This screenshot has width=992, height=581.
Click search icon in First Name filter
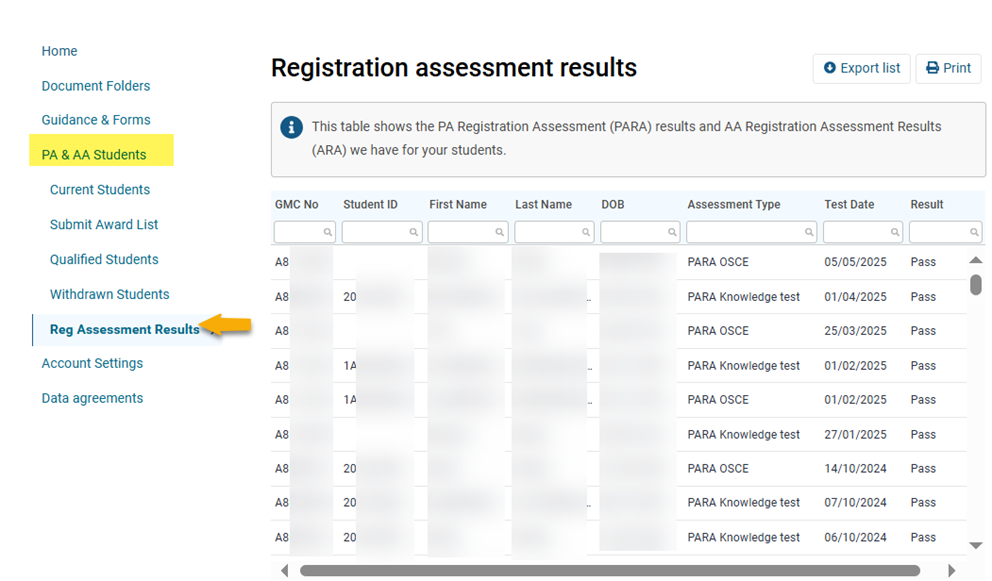pyautogui.click(x=499, y=232)
